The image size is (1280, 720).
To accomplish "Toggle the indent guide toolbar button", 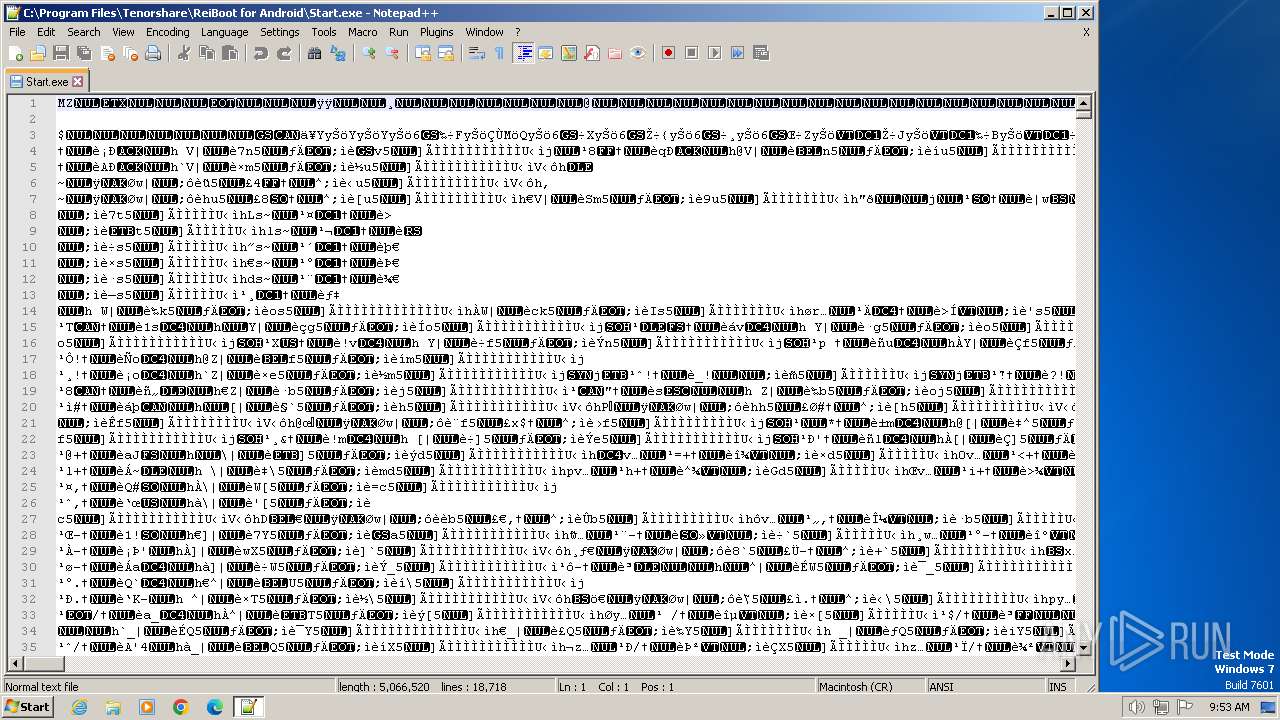I will pos(523,53).
